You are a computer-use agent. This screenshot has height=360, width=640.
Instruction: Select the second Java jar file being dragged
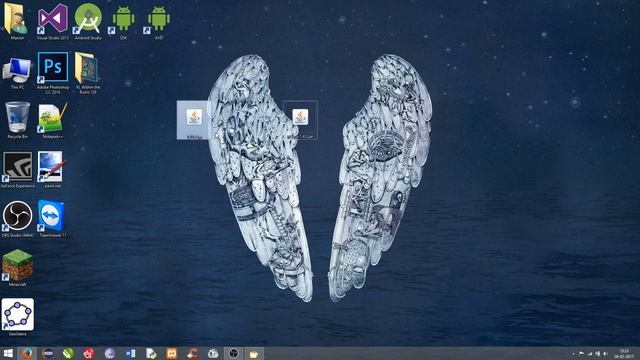pyautogui.click(x=300, y=120)
